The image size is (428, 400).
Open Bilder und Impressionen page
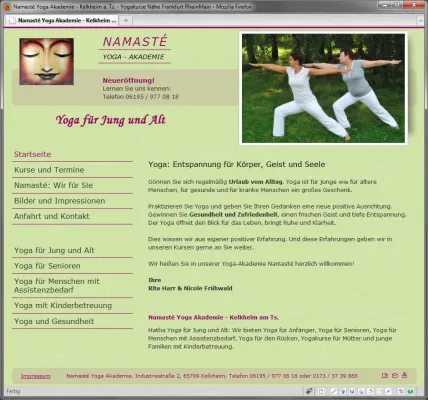point(59,201)
